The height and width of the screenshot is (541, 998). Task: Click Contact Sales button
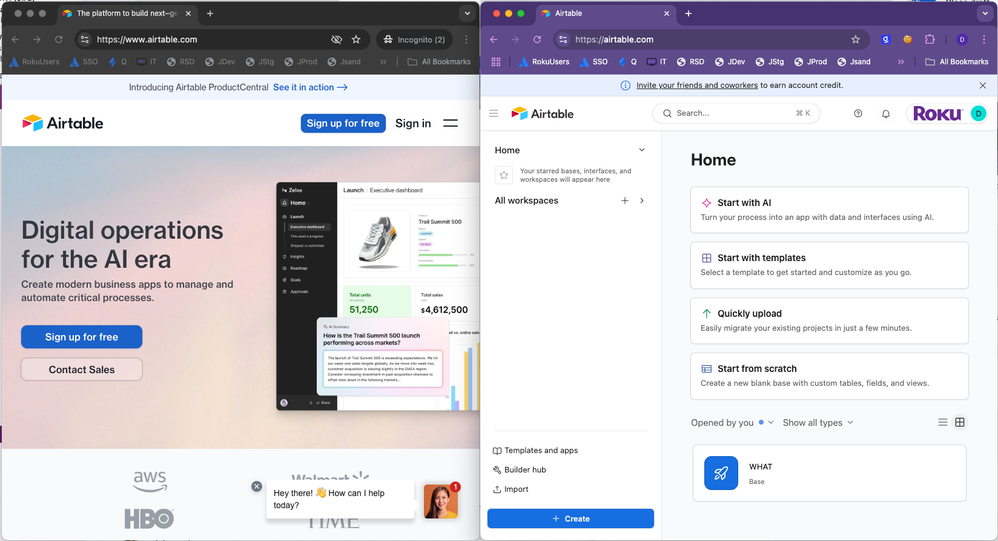[81, 370]
